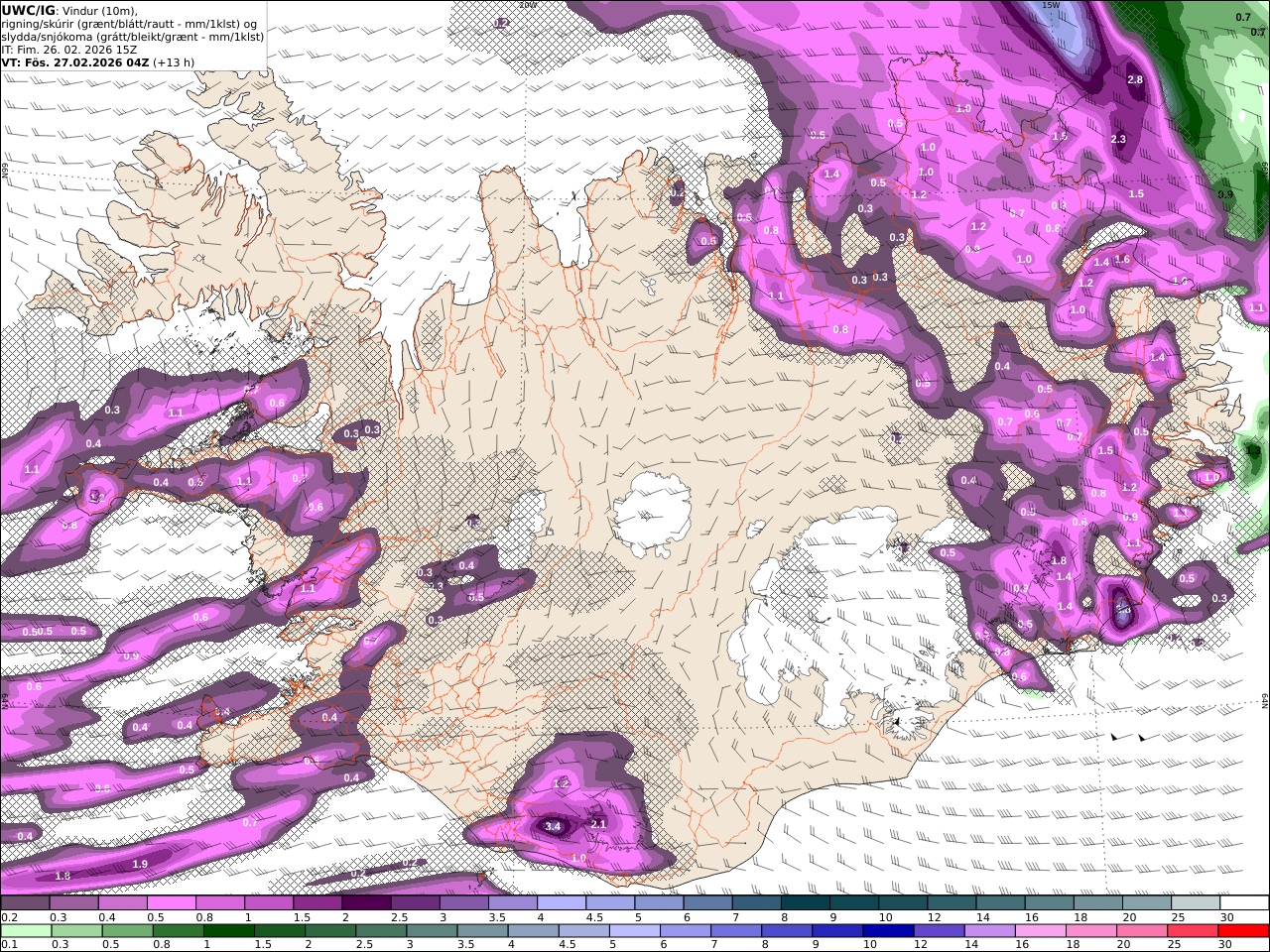Click the UWC/IG title in the header box
This screenshot has width=1270, height=952.
click(x=28, y=10)
